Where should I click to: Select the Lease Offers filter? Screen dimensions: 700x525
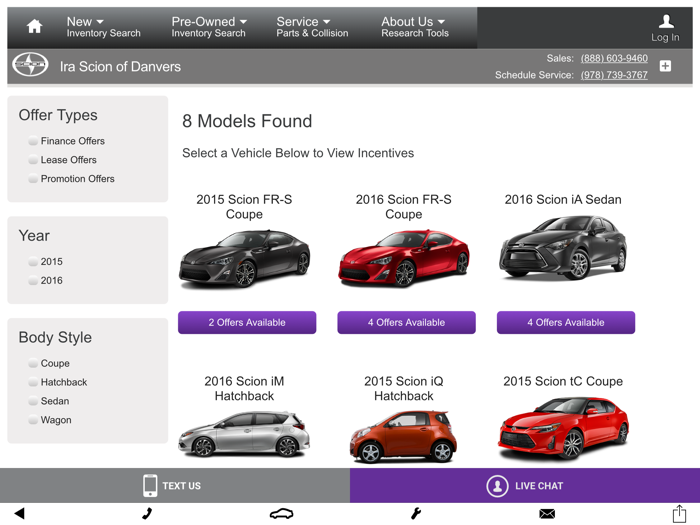62,160
